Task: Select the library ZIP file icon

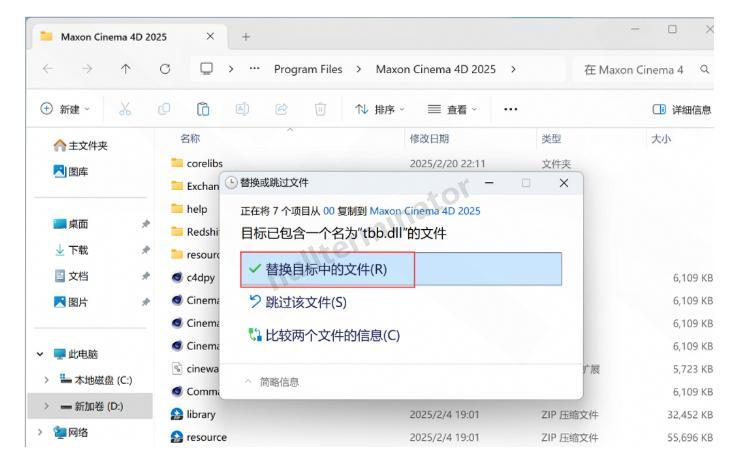Action: (x=177, y=414)
